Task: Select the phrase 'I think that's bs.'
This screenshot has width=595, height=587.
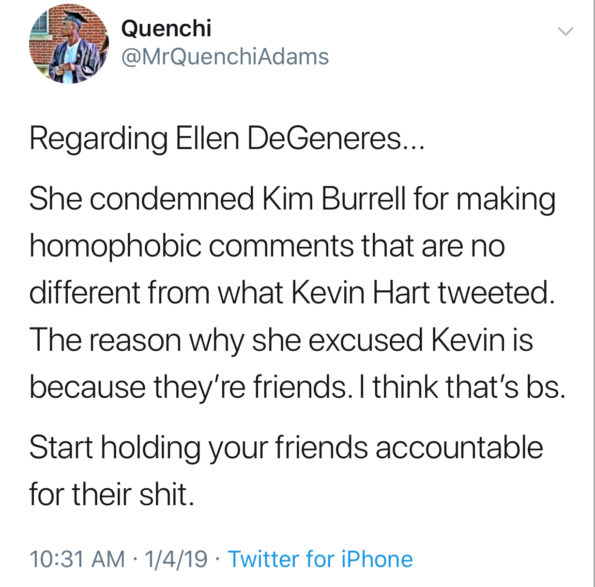Action: click(x=469, y=387)
